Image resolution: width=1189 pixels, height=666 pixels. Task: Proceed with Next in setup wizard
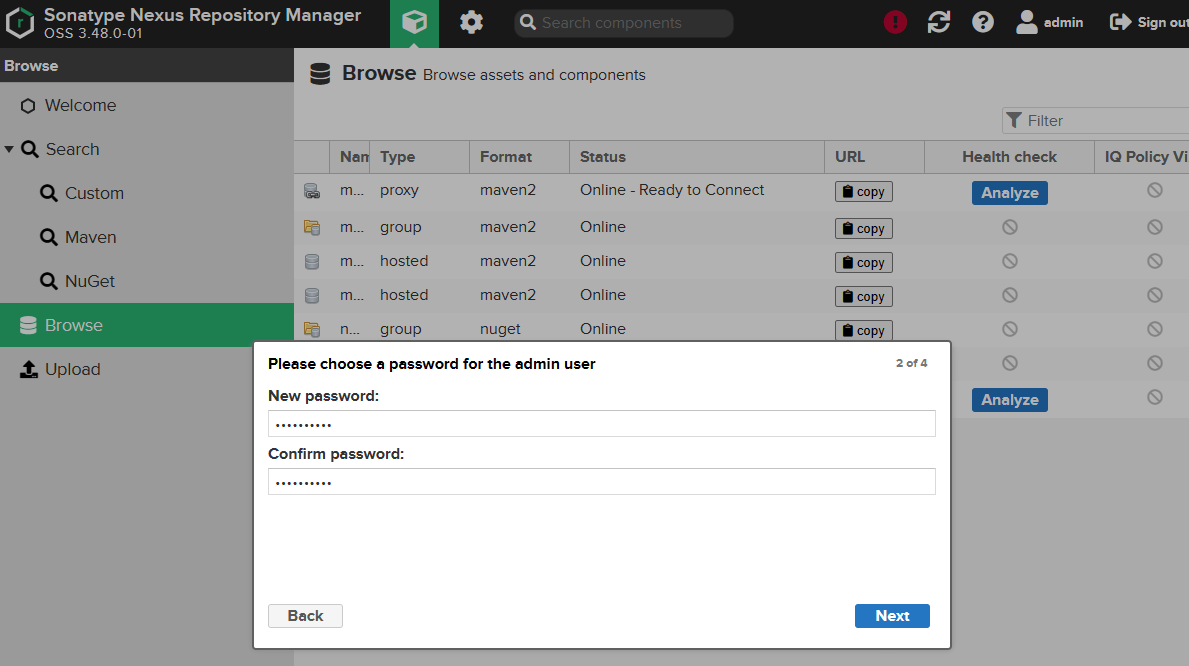[892, 616]
